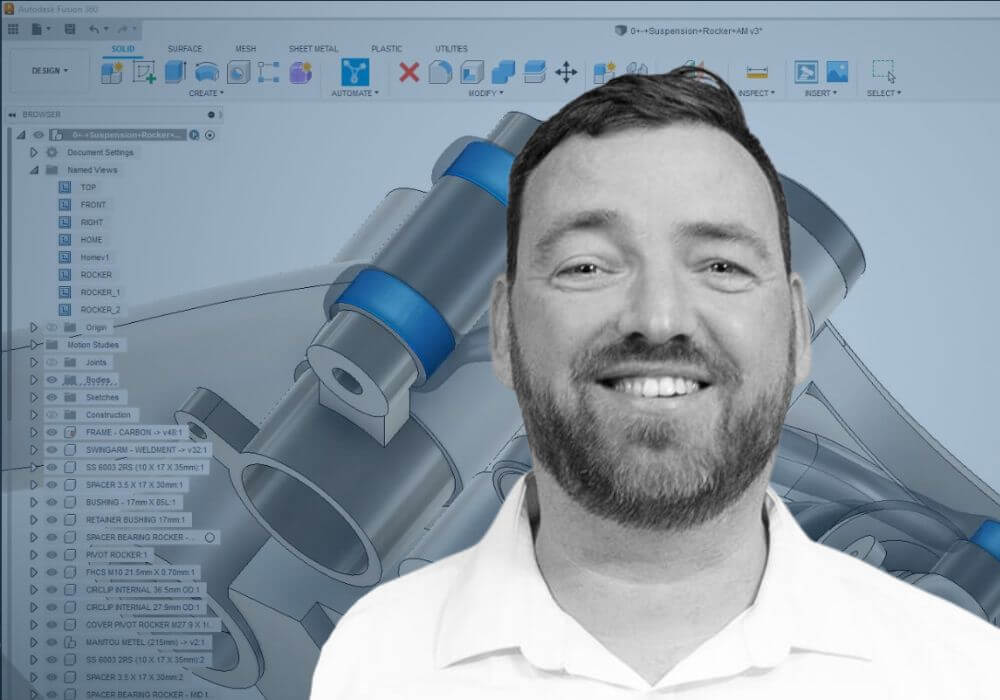Image resolution: width=1000 pixels, height=700 pixels.
Task: Expand the Document Settings node
Action: 34,153
